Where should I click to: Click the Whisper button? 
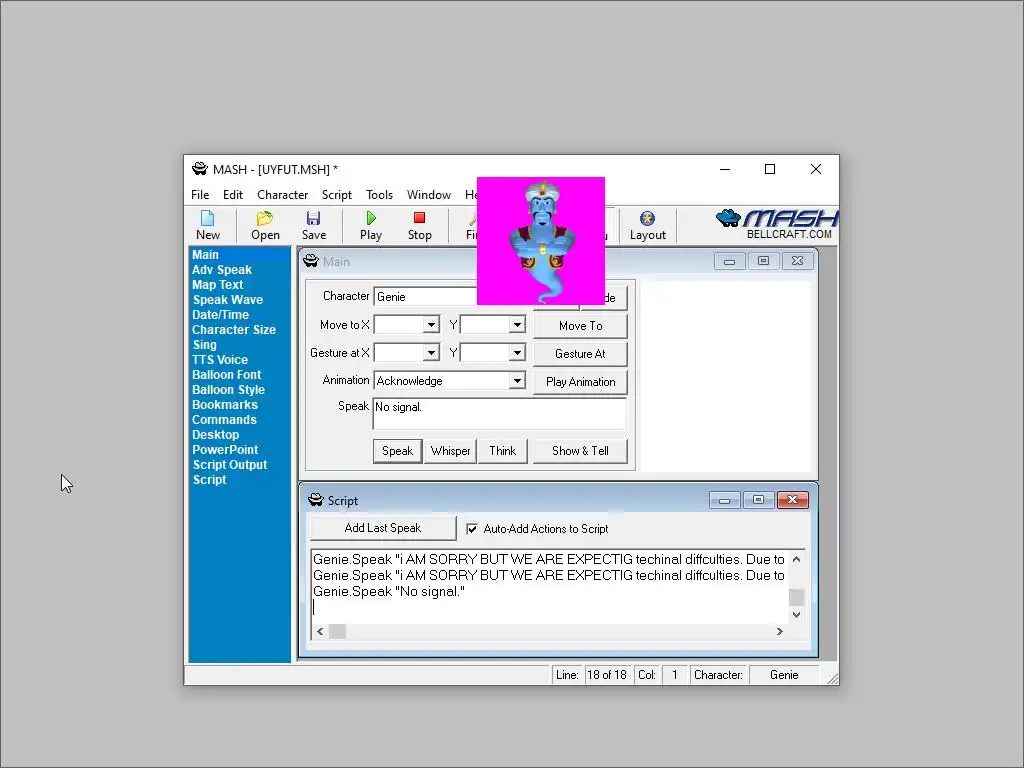(x=450, y=451)
